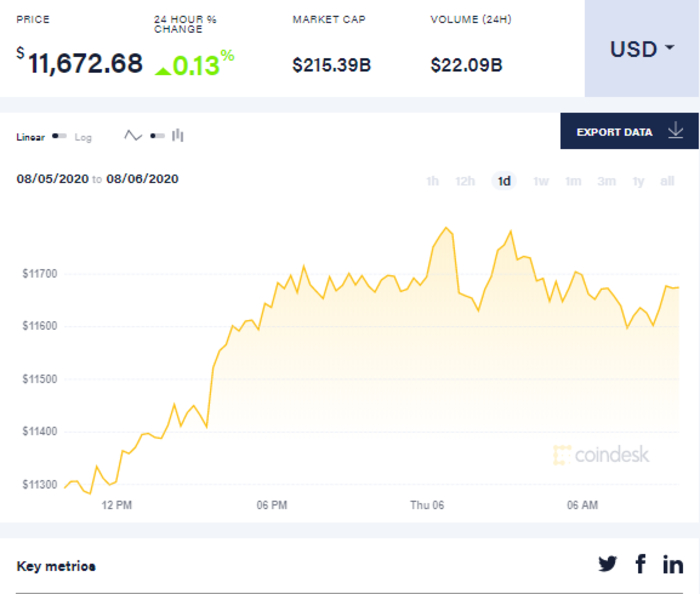Select the all time range
Viewport: 700px width, 594px height.
point(667,181)
